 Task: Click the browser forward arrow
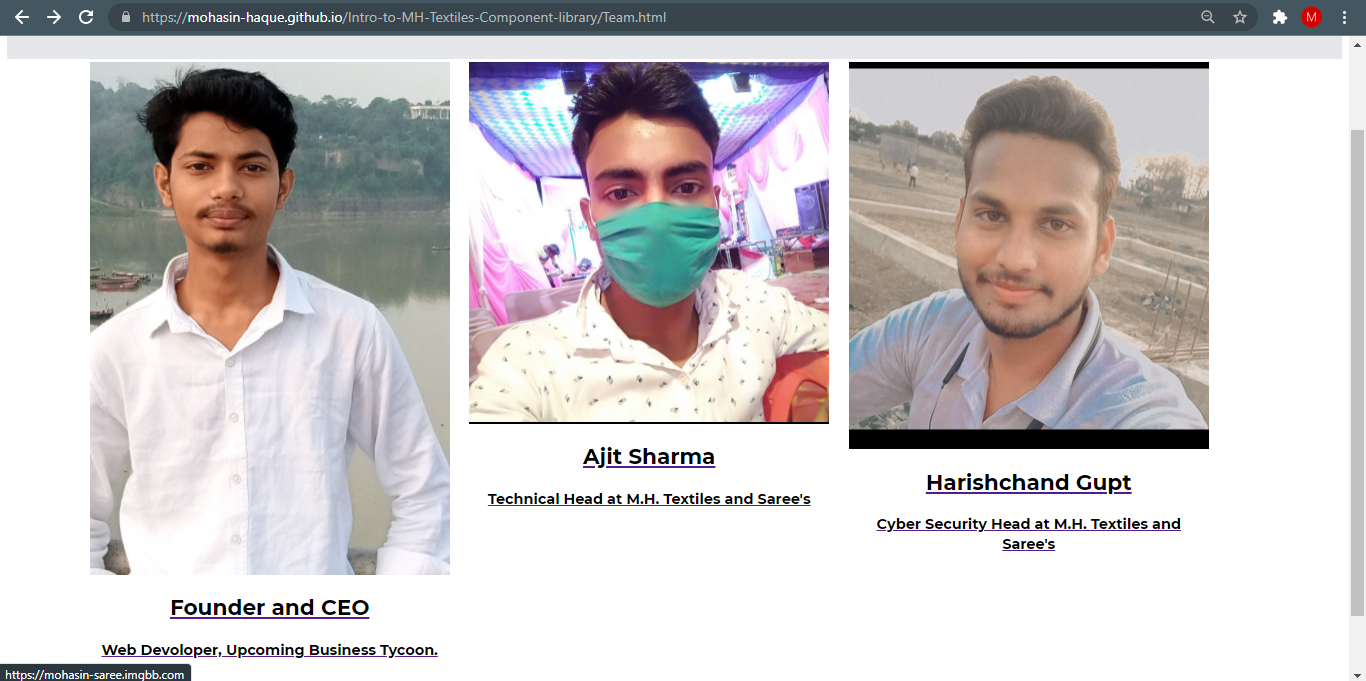[54, 17]
